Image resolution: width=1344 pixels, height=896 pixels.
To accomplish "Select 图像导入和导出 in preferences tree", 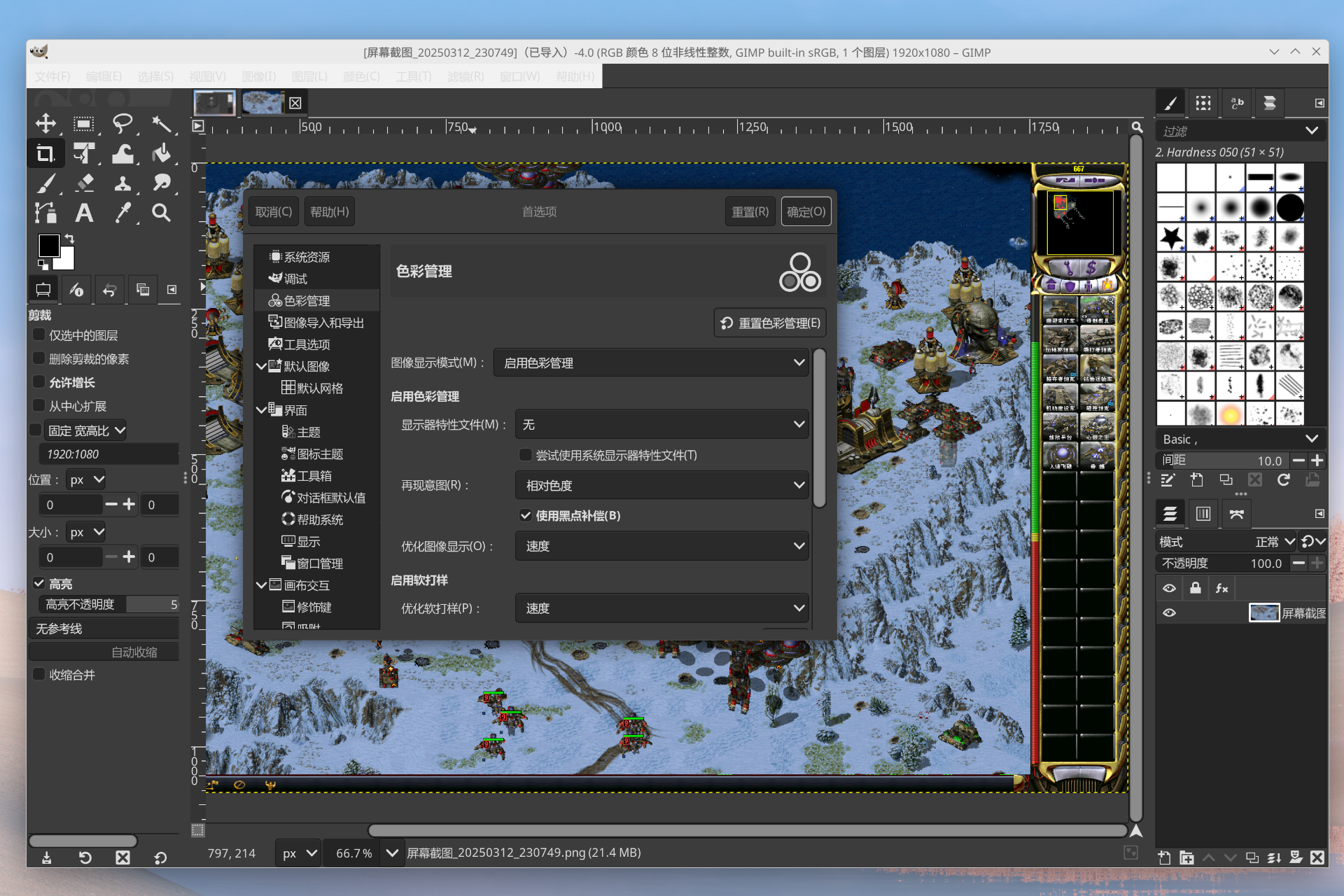I will [316, 323].
